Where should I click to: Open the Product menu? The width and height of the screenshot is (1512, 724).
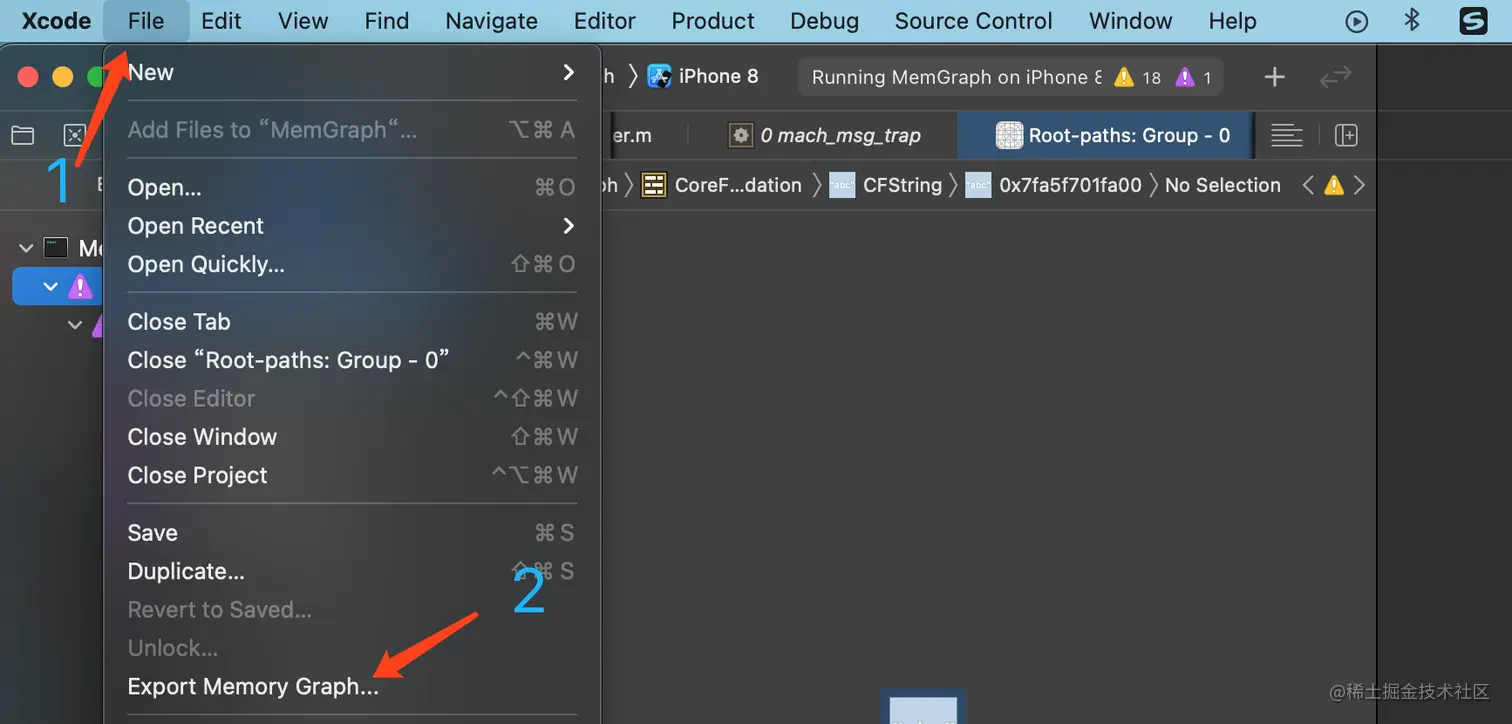click(713, 21)
